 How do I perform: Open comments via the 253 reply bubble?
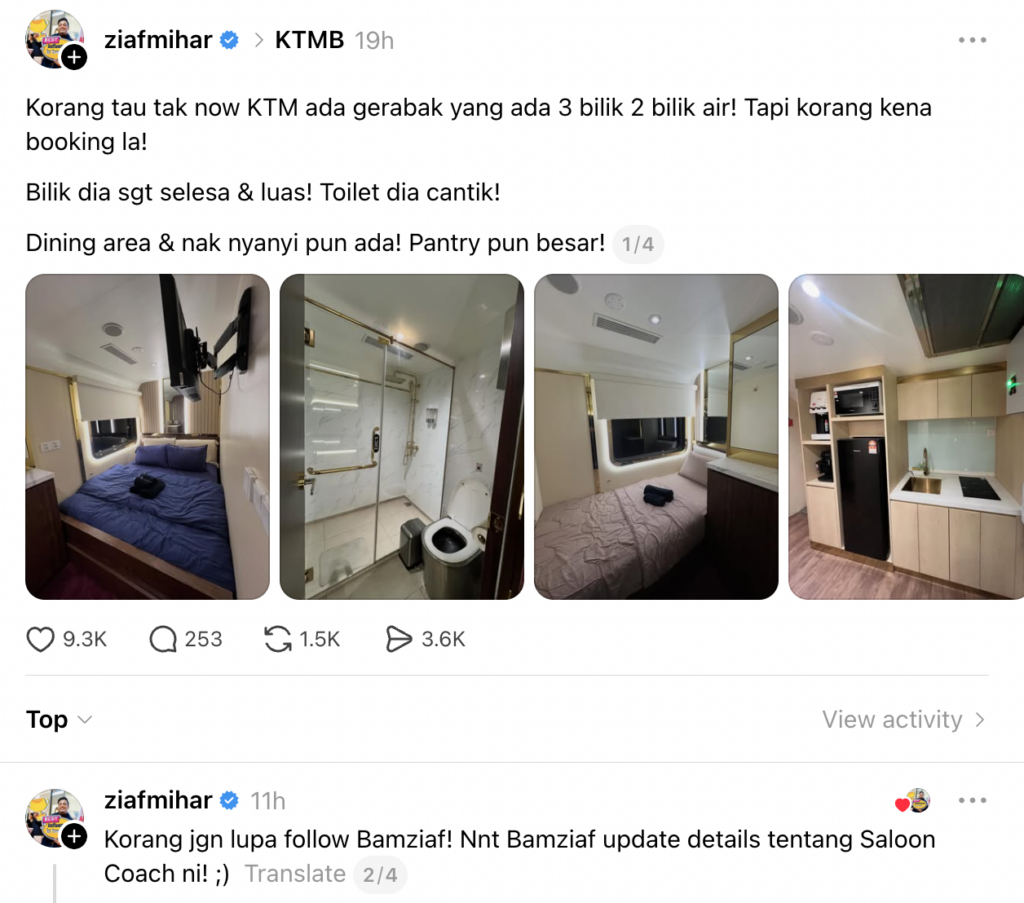[163, 639]
